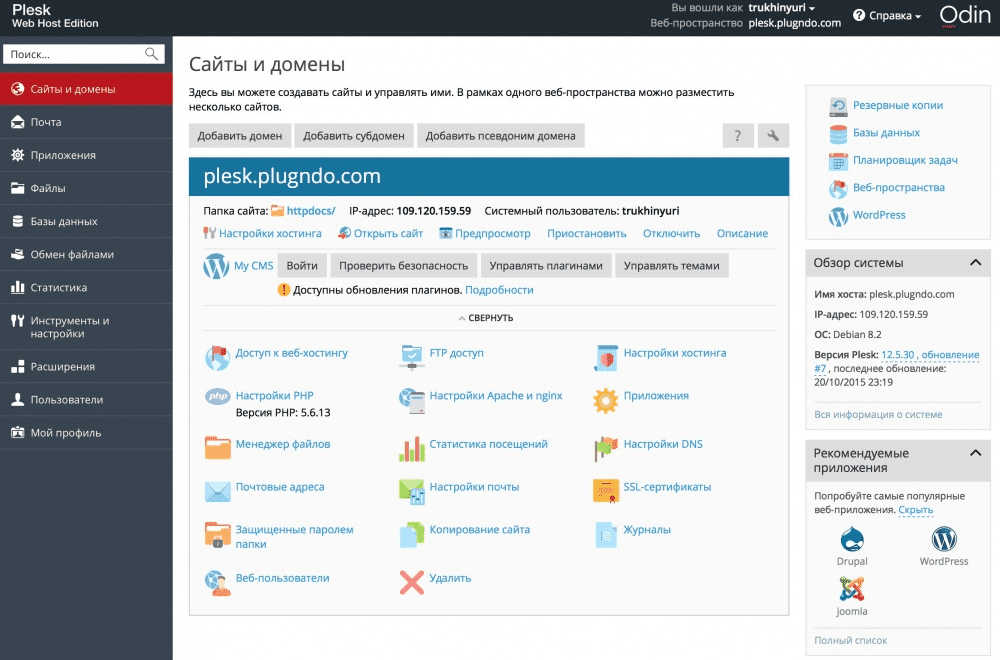
Task: Click the FTP доступ icon
Action: (x=412, y=357)
